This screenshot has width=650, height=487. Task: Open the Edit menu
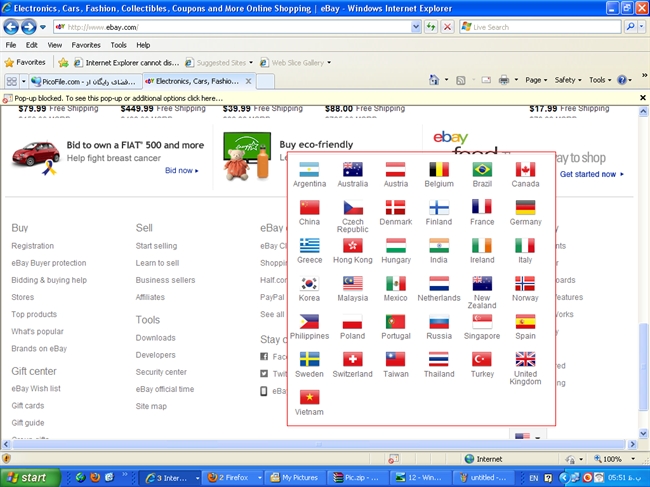pos(32,45)
